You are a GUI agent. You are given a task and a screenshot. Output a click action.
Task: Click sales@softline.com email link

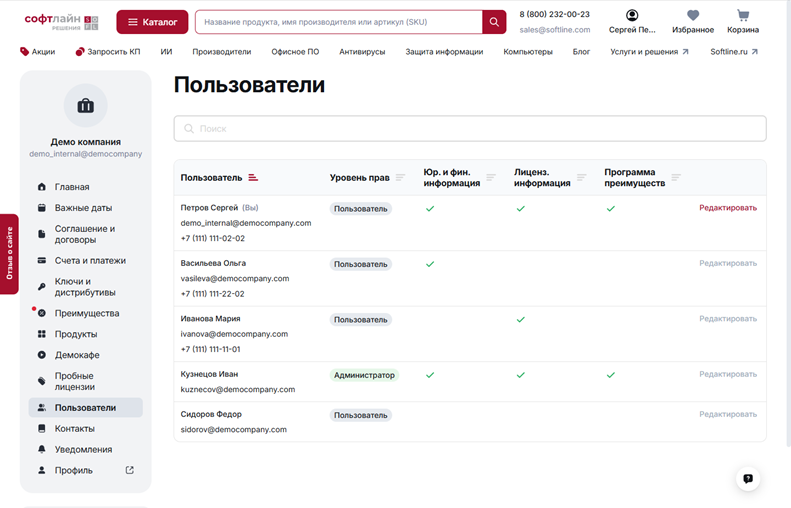[x=555, y=30]
